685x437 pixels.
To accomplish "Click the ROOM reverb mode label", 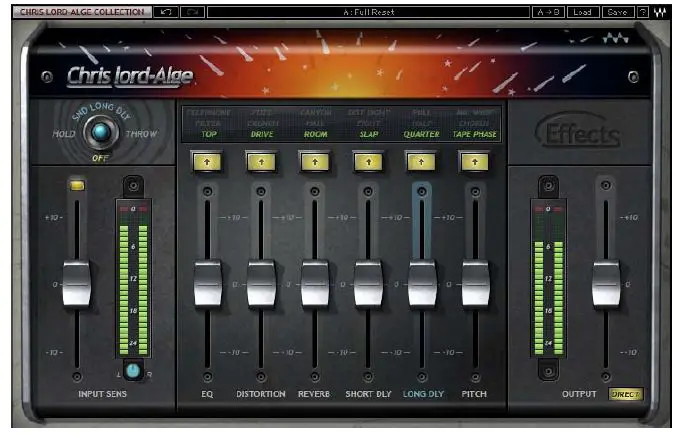I will point(315,134).
